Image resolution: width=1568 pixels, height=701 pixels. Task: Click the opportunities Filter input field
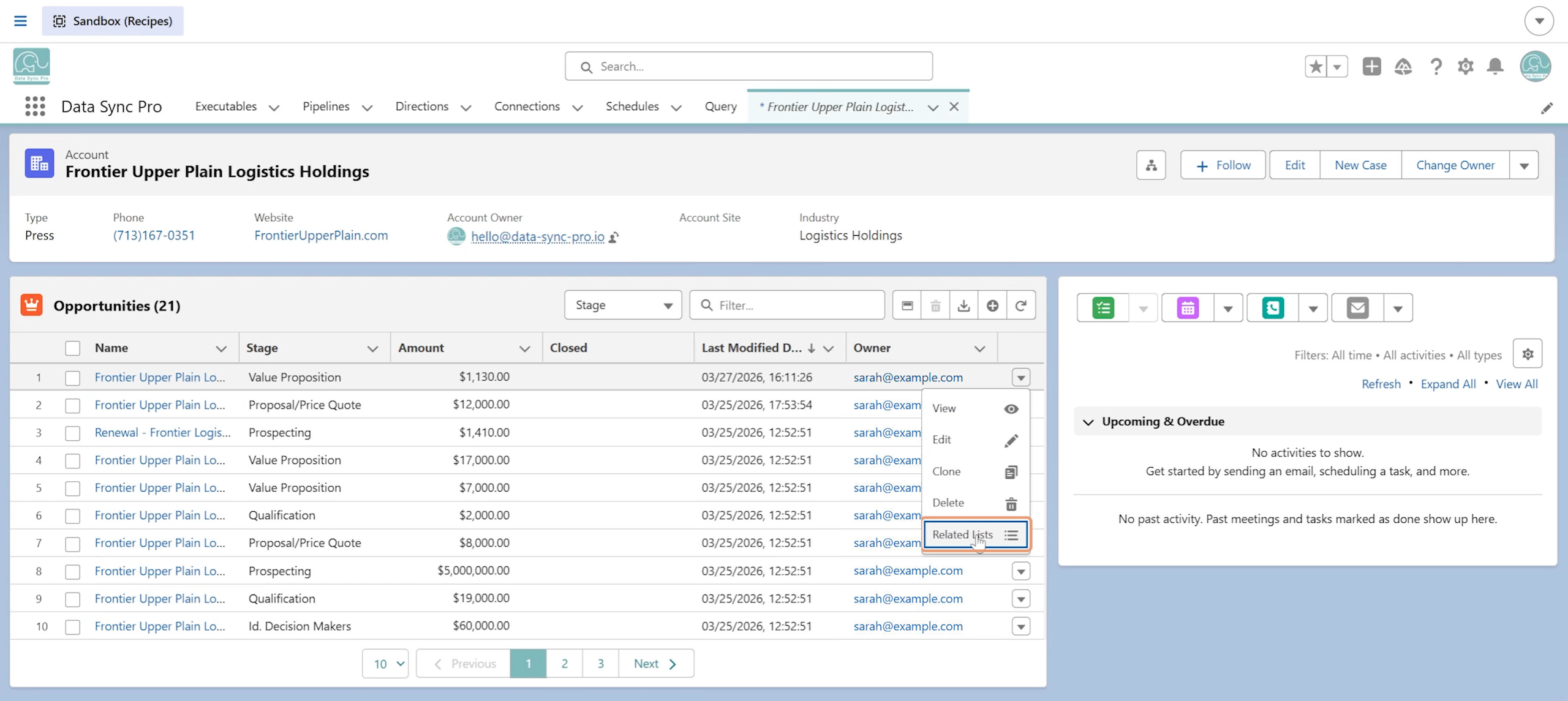click(787, 305)
